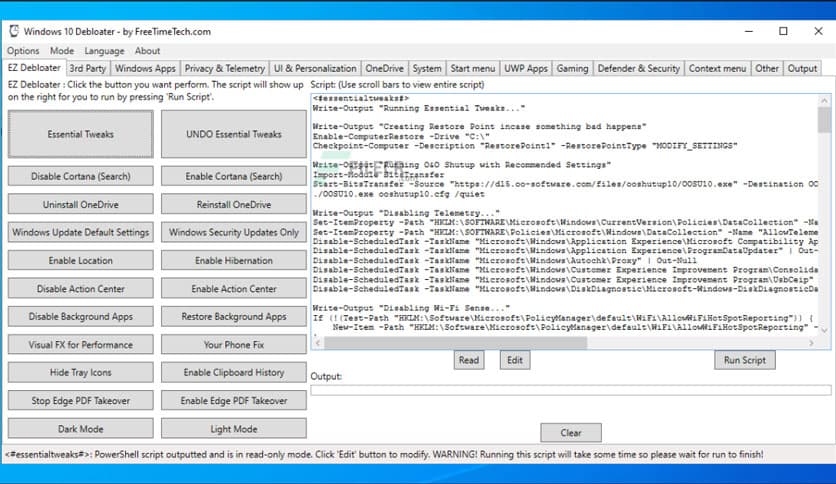Click Restore Background Apps
Viewport: 836px width, 484px height.
coord(234,316)
